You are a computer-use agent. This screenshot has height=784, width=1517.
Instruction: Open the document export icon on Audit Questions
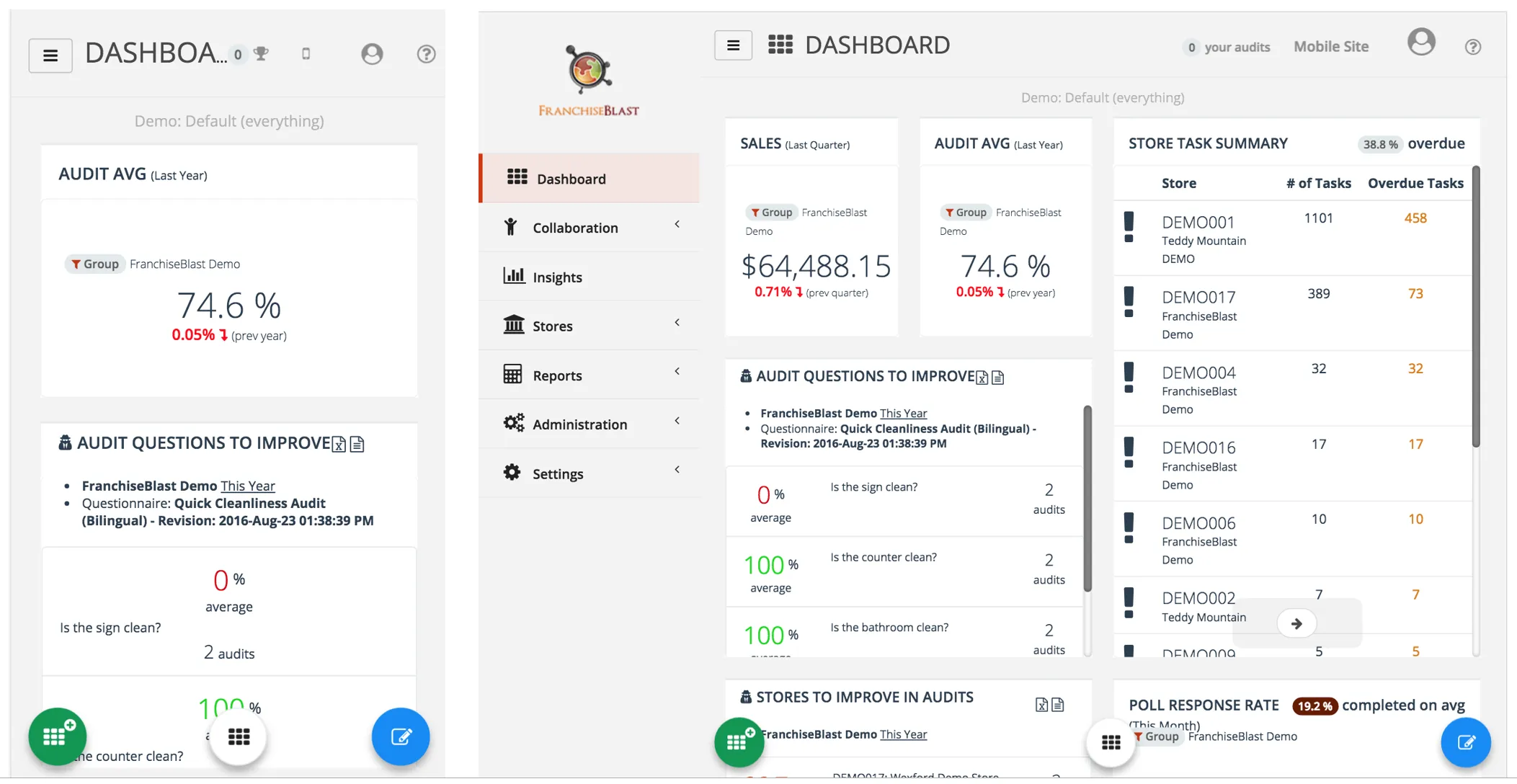pyautogui.click(x=998, y=377)
